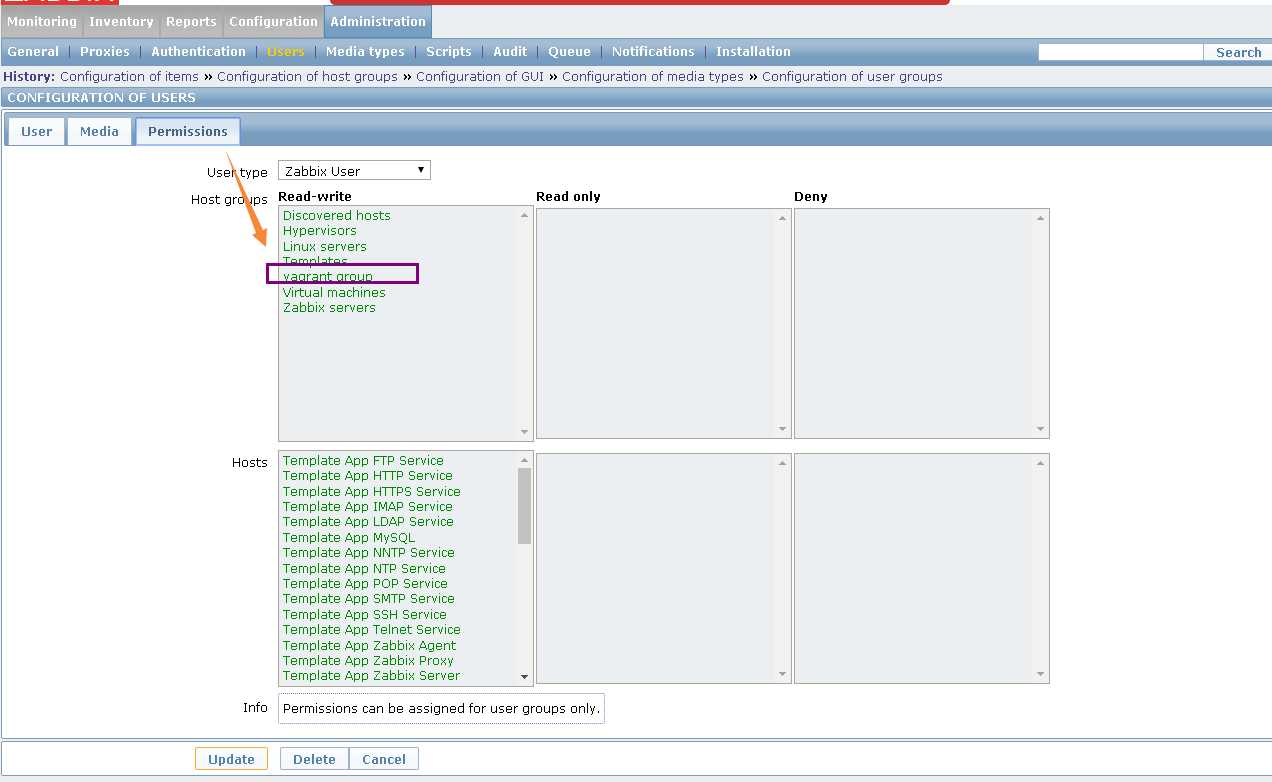Select Discovered hosts in Read-write list
The height and width of the screenshot is (782, 1272).
tap(337, 216)
